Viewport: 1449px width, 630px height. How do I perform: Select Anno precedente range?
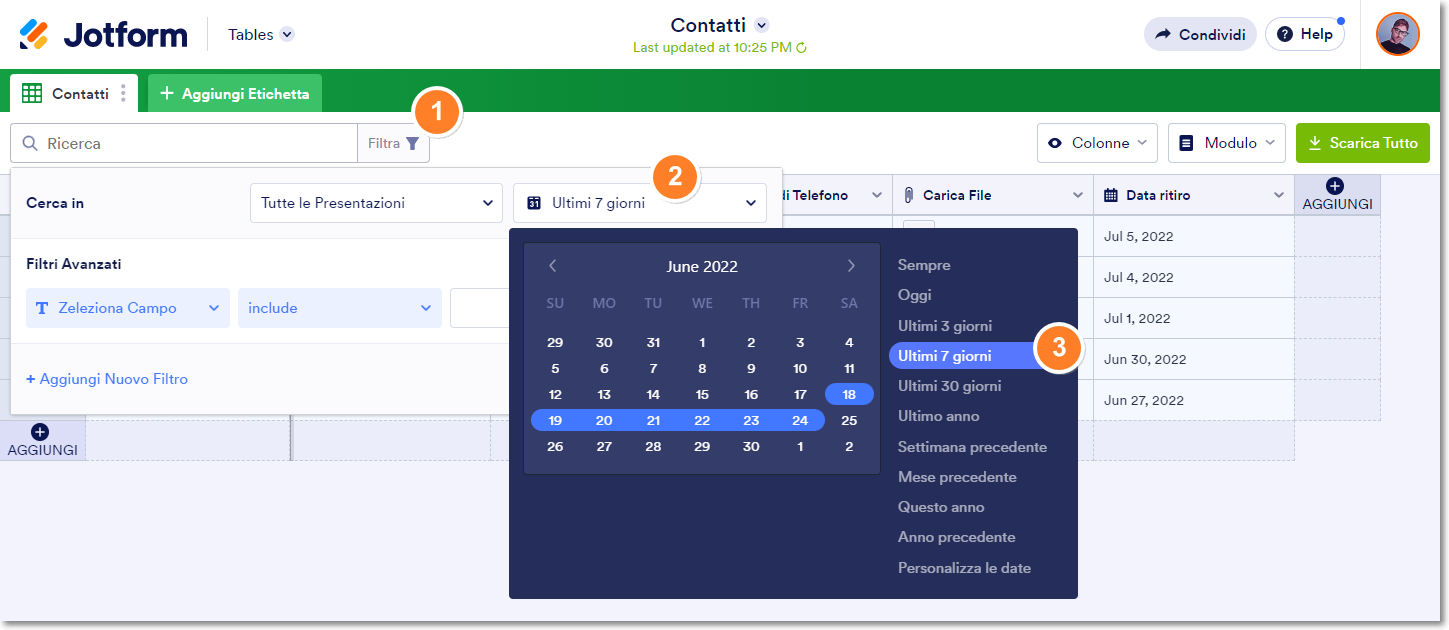[x=956, y=537]
